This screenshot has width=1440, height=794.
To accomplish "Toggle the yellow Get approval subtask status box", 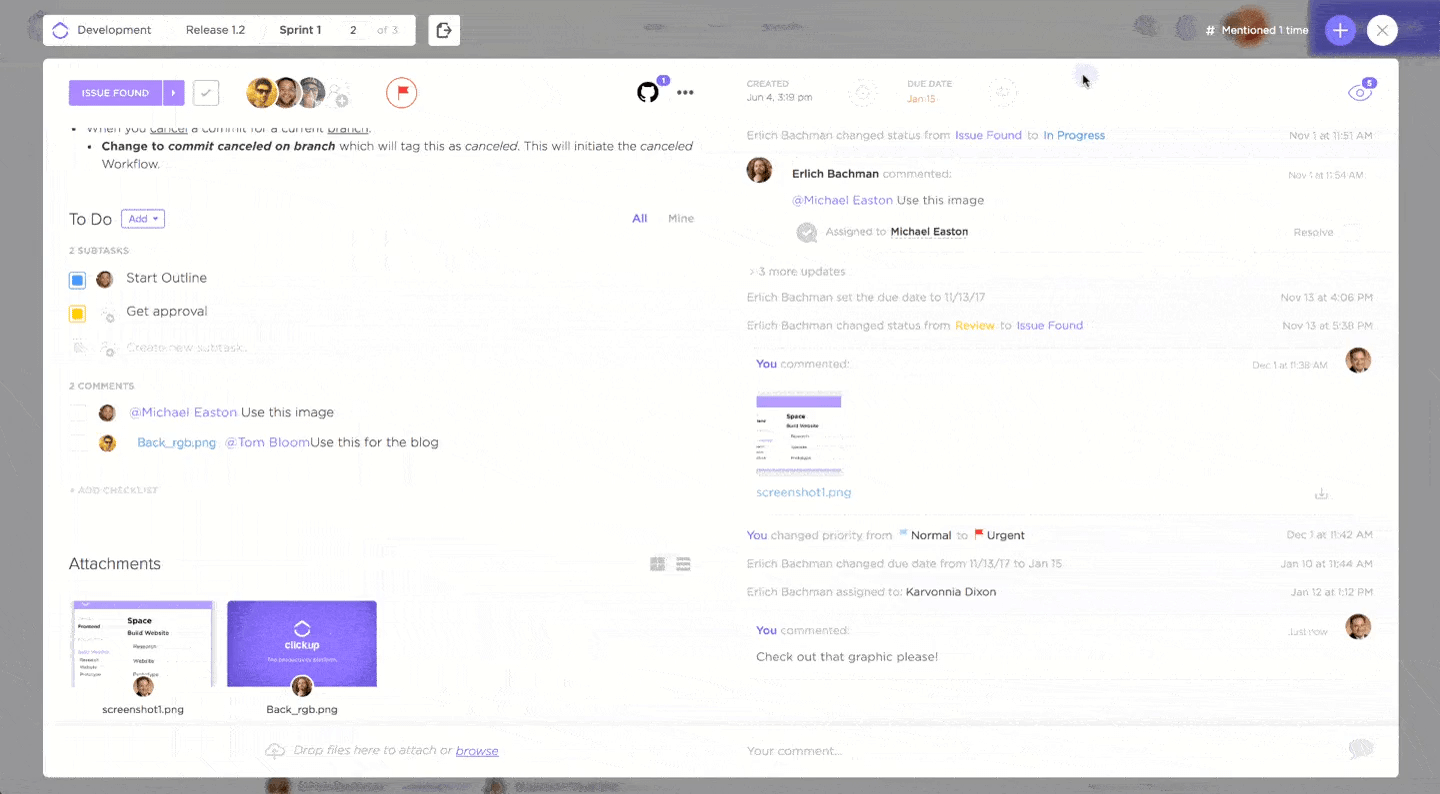I will (x=77, y=314).
